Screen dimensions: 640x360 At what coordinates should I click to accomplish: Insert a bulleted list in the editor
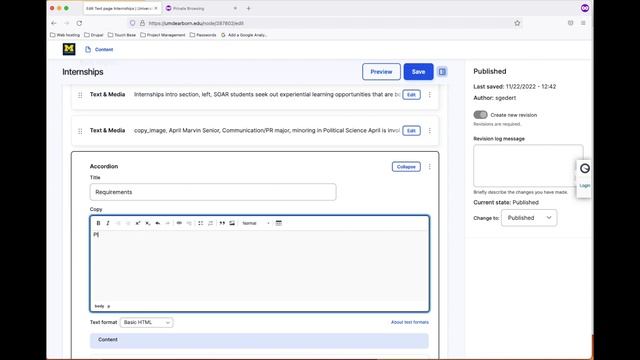[200, 223]
